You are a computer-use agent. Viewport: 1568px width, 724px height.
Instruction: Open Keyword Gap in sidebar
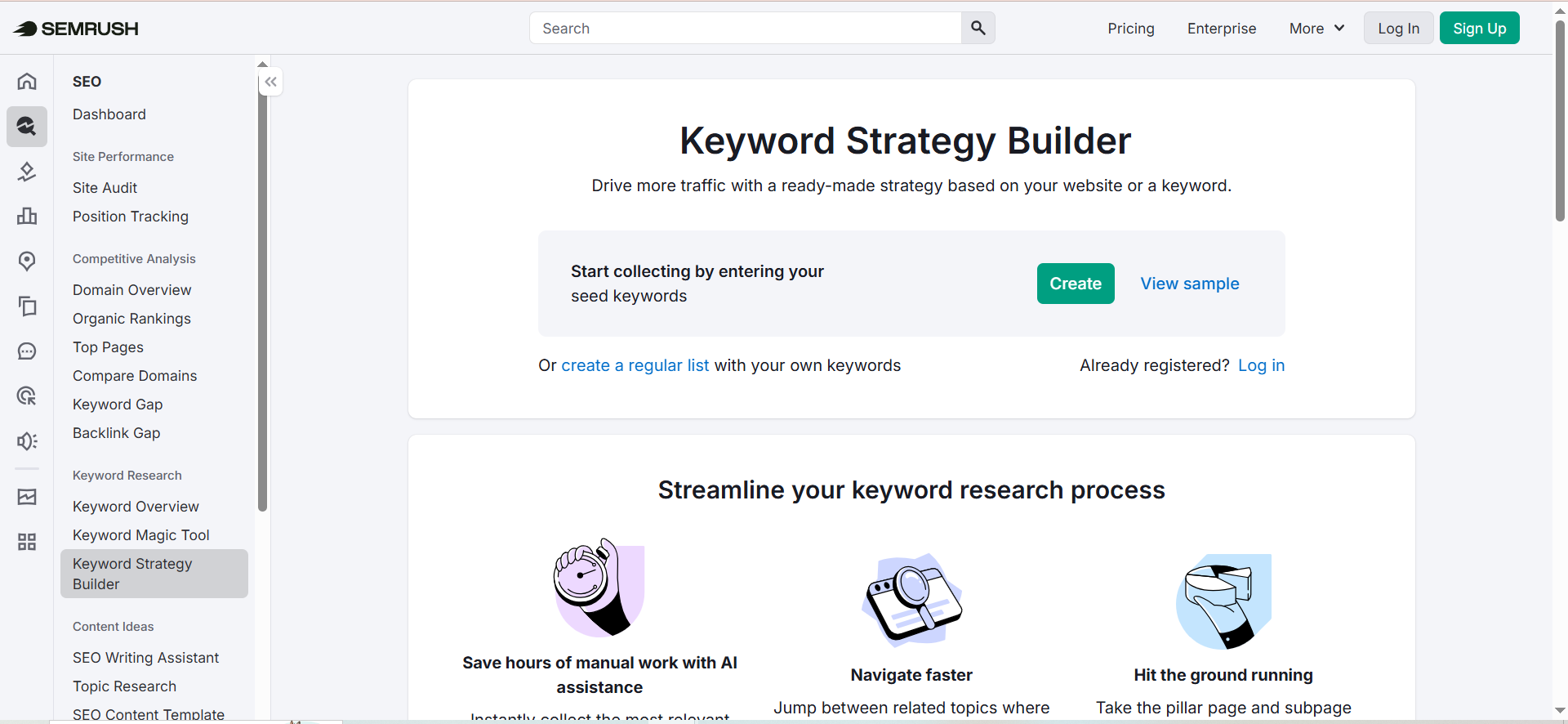[x=118, y=404]
